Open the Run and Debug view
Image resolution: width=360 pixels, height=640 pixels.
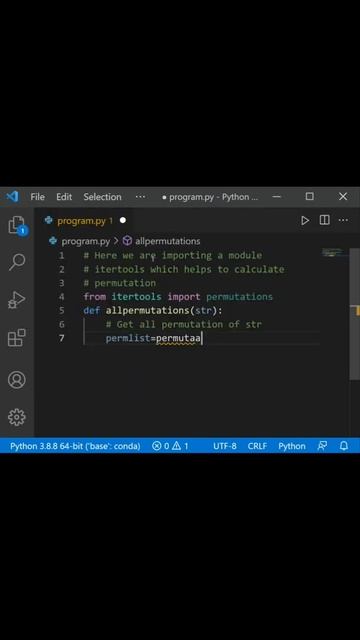[x=17, y=300]
